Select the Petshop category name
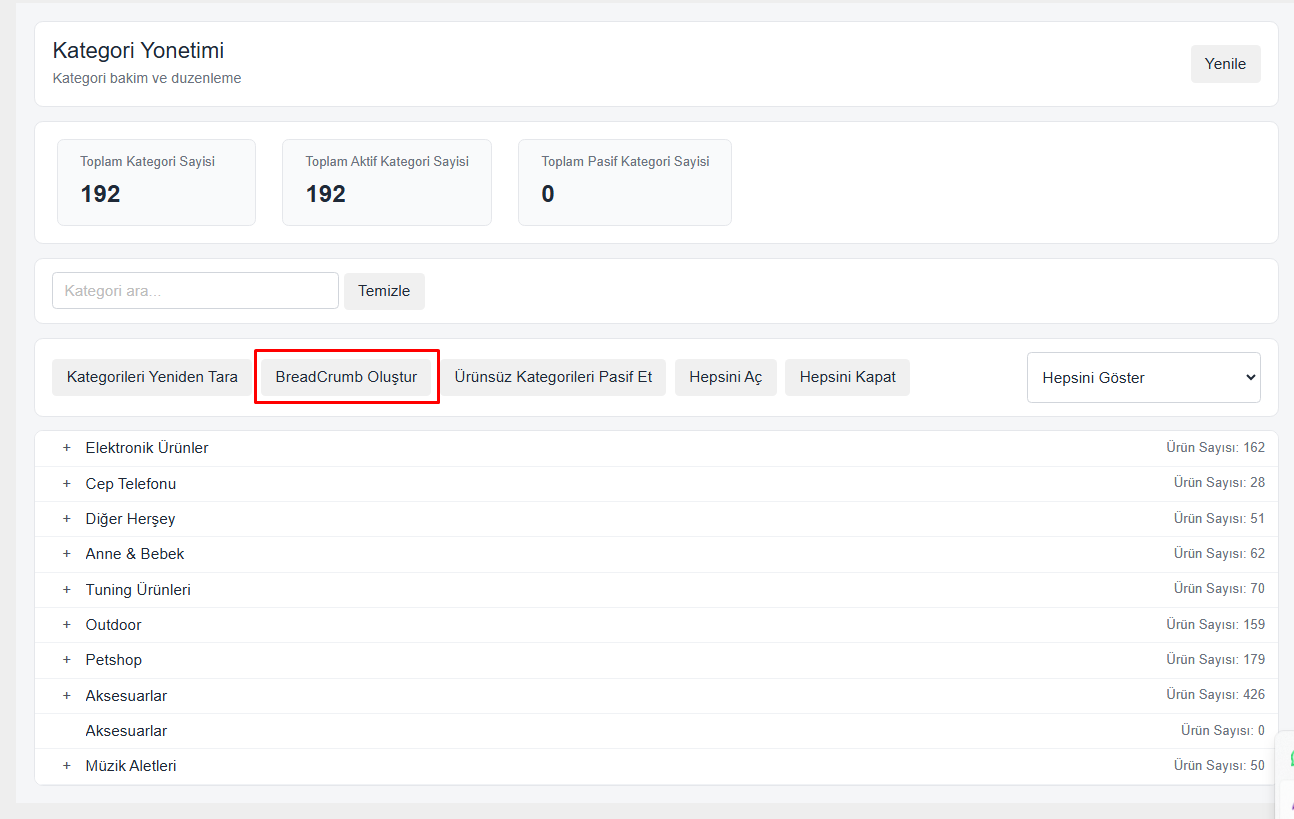 click(x=114, y=660)
